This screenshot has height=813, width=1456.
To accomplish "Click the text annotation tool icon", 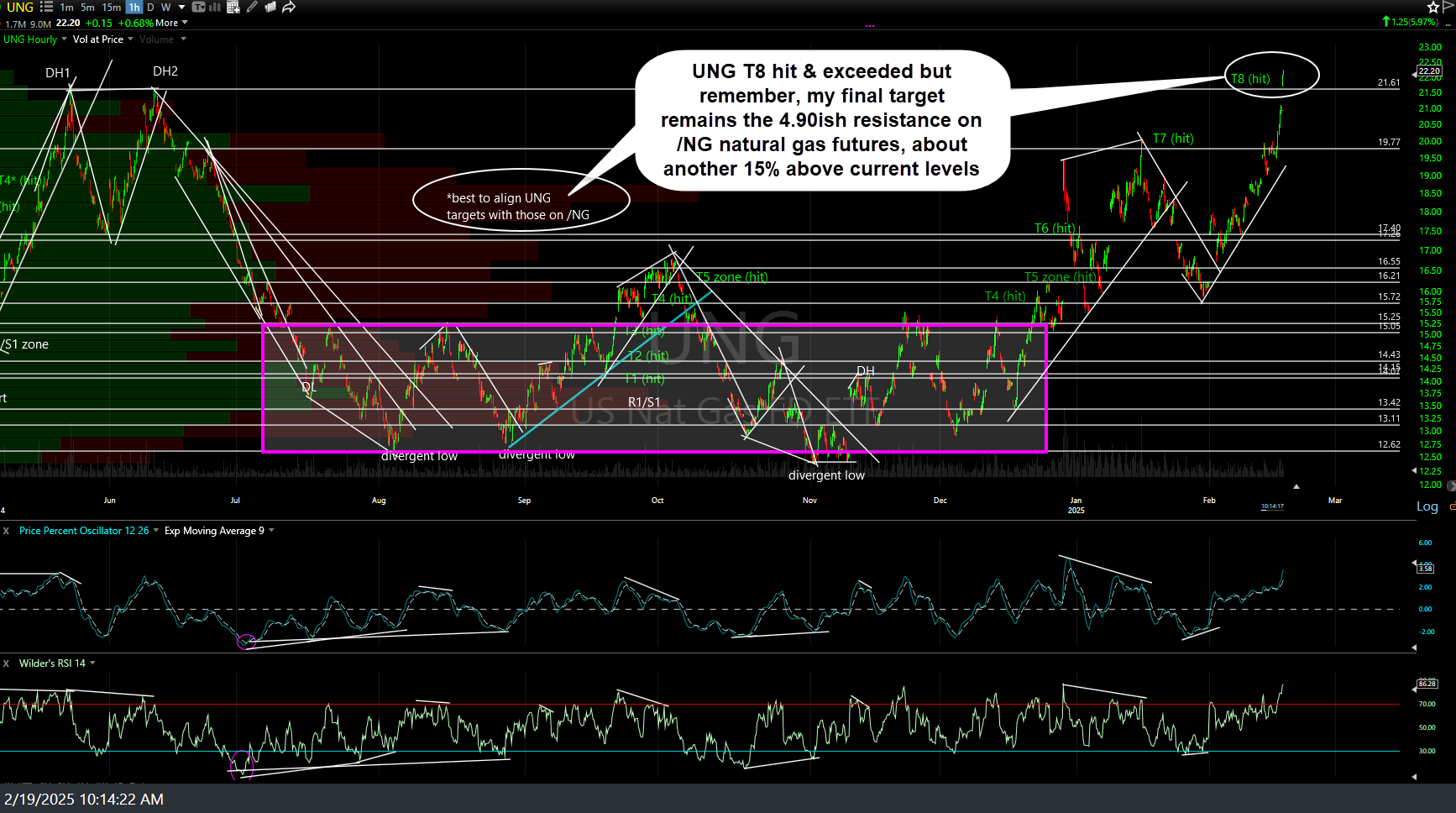I will 199,7.
